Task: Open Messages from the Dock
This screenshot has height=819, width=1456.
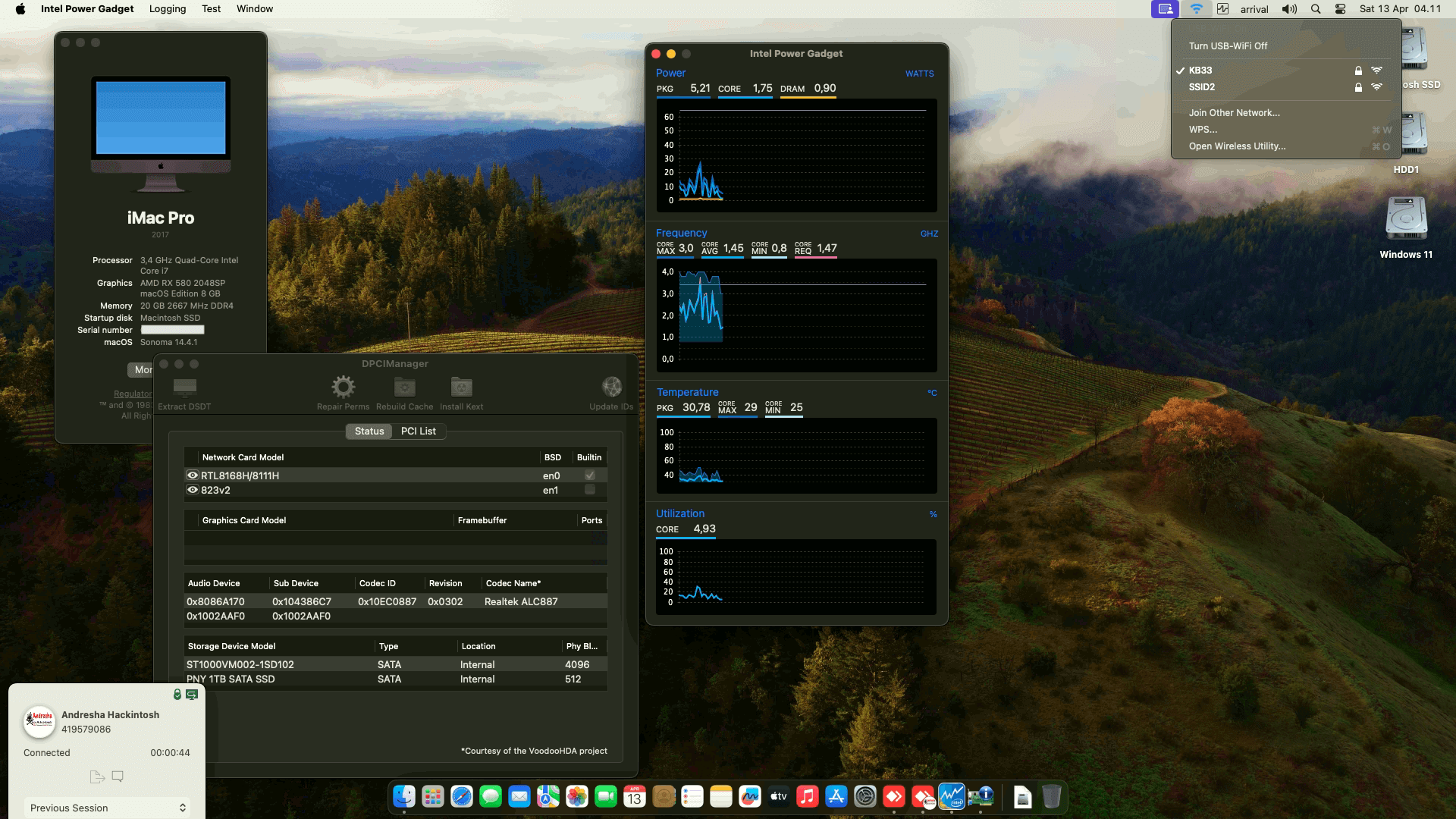Action: pos(491,796)
